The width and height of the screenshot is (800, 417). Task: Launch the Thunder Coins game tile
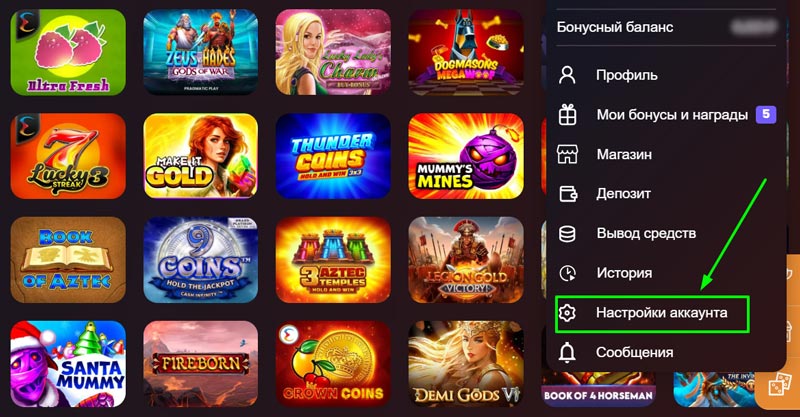click(x=333, y=156)
